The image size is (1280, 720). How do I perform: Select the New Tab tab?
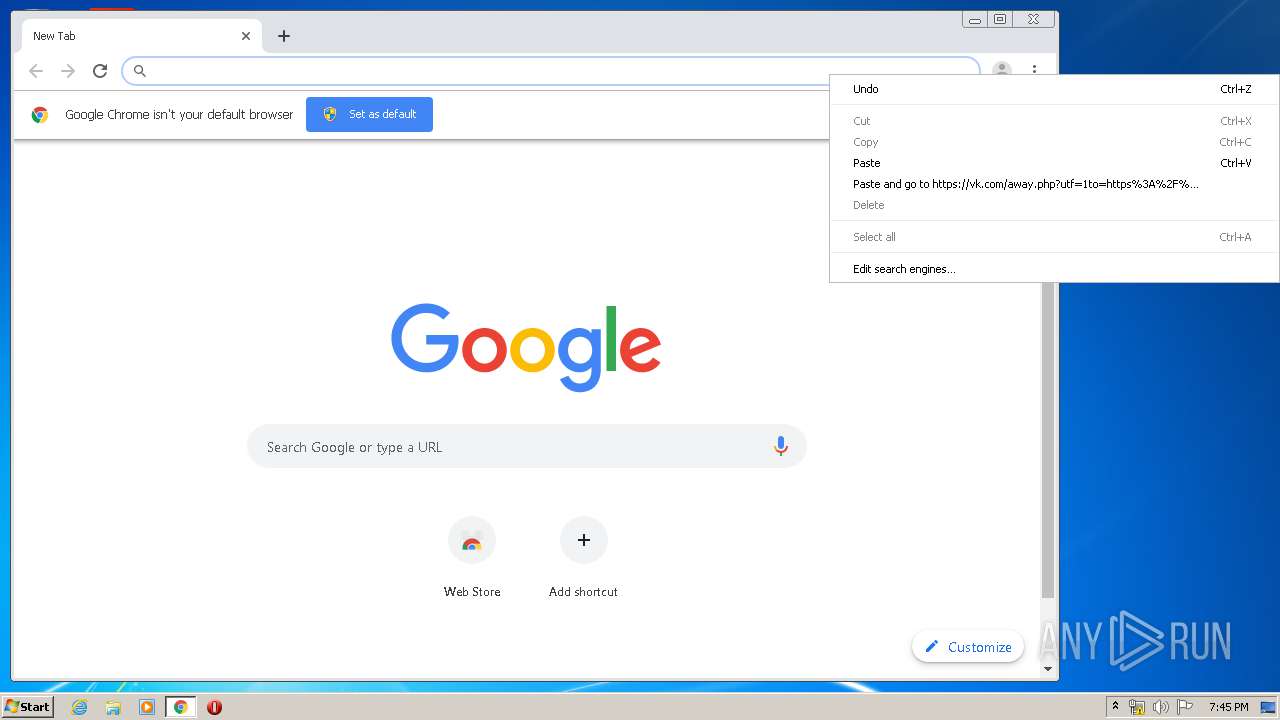point(142,36)
